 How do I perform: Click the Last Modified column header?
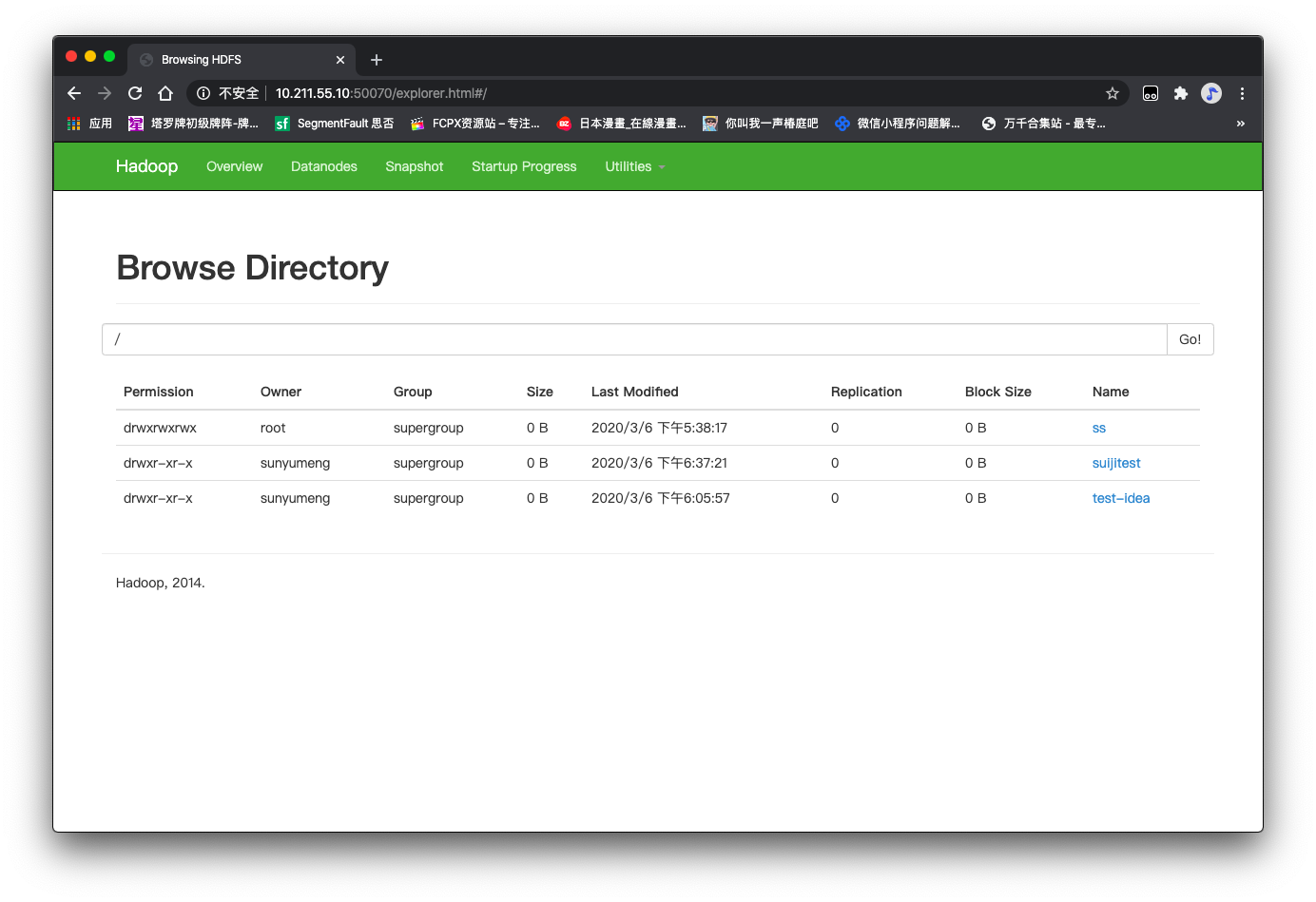click(x=635, y=392)
